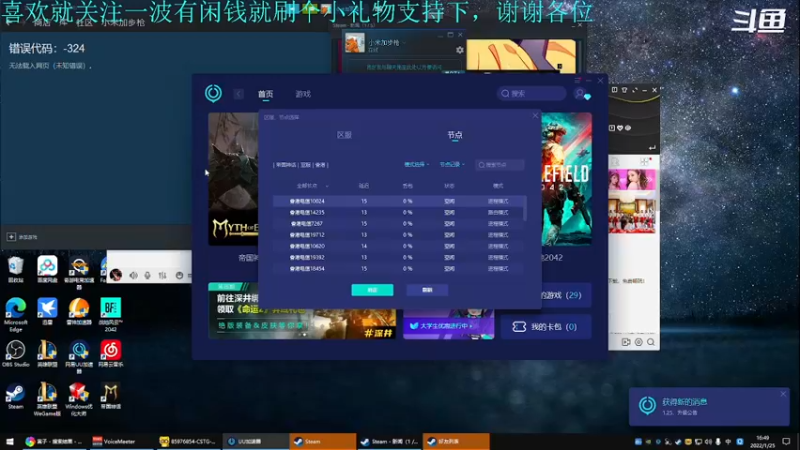Dismiss the 获得新的消息 notification
Image resolution: width=800 pixels, height=450 pixels.
[783, 394]
